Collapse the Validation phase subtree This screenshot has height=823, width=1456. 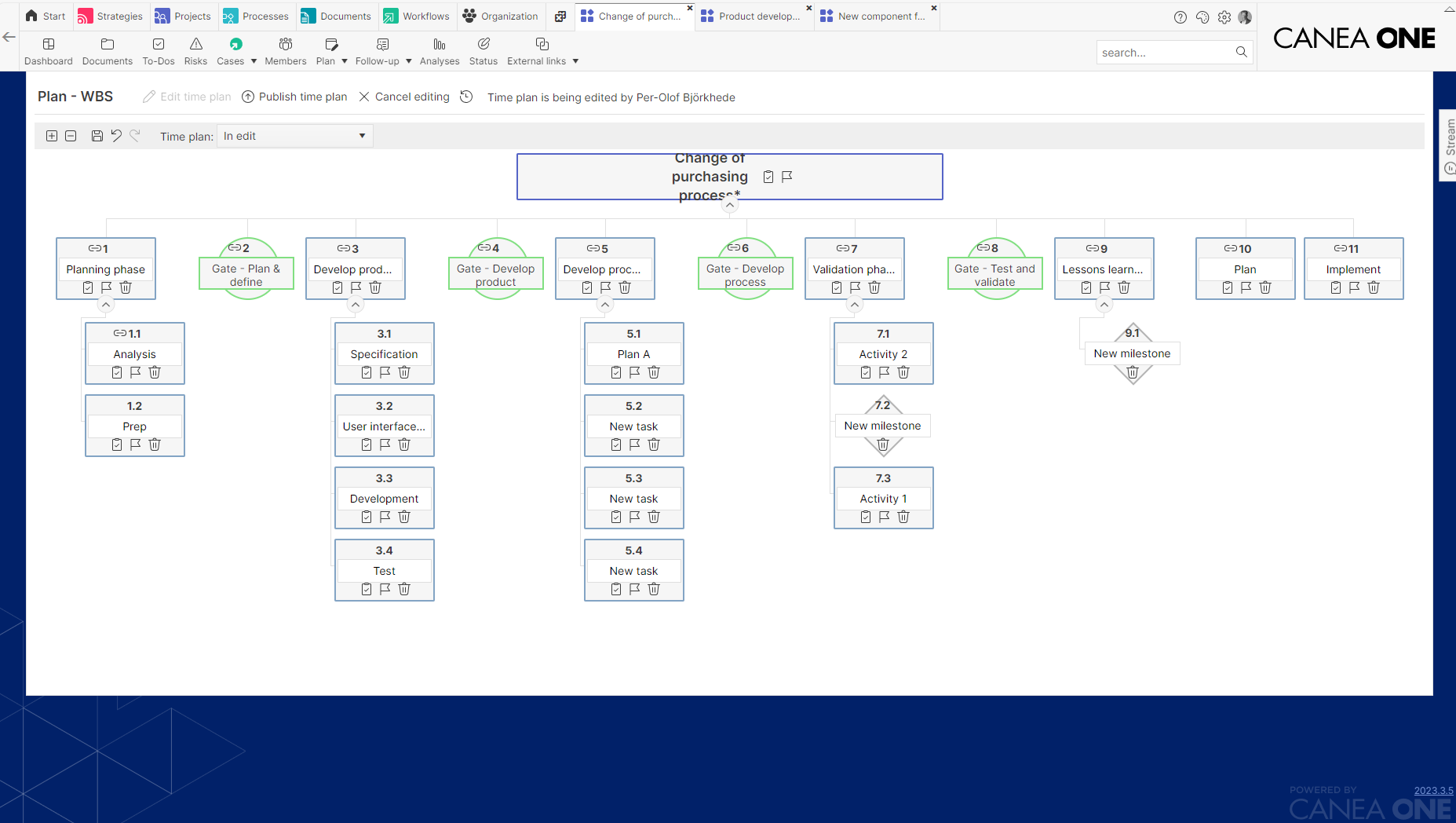point(855,305)
